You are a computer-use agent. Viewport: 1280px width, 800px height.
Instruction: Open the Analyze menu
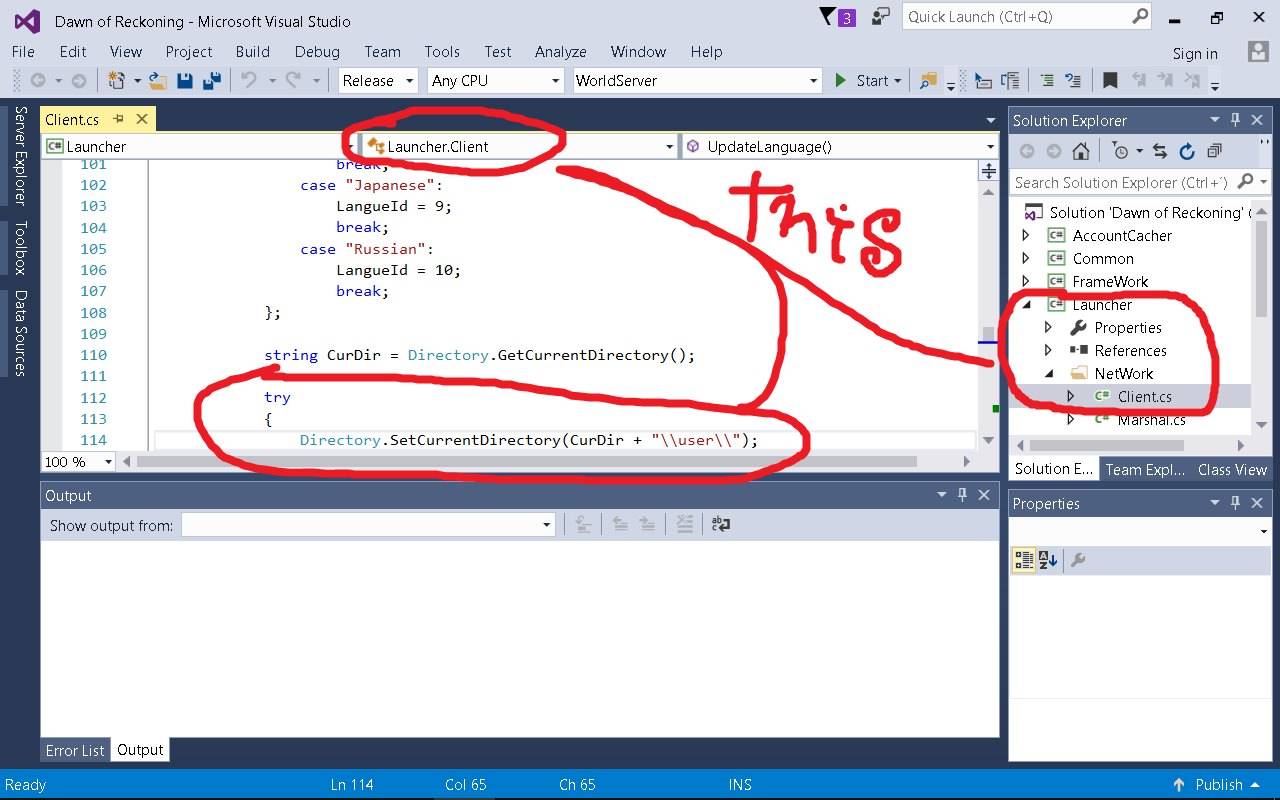pos(561,51)
